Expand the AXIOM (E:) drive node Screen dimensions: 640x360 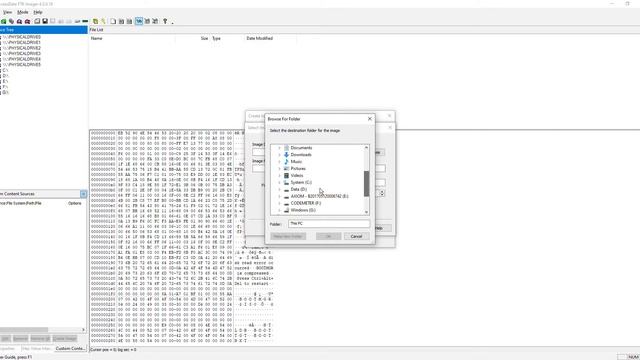pyautogui.click(x=280, y=196)
